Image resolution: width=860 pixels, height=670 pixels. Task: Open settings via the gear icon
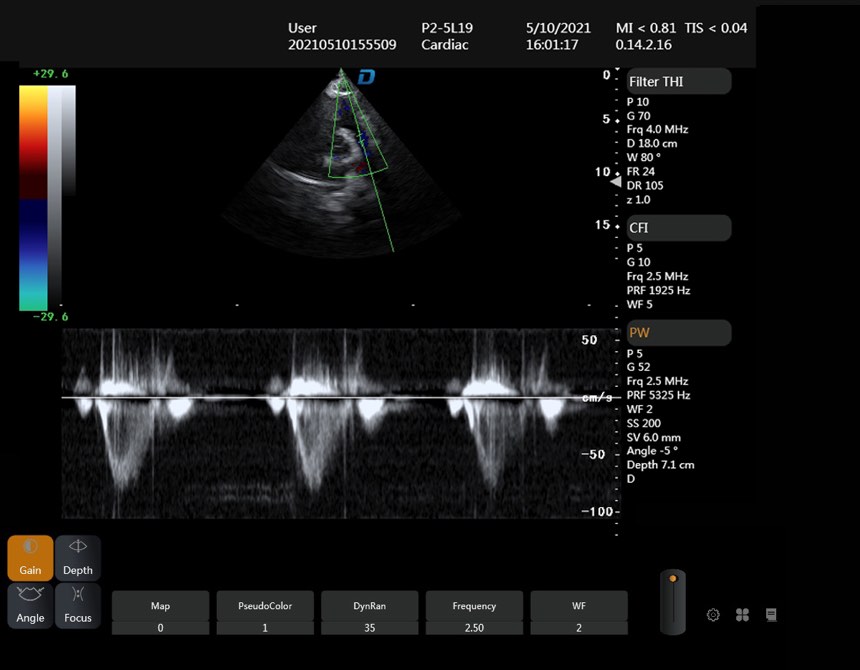click(713, 615)
